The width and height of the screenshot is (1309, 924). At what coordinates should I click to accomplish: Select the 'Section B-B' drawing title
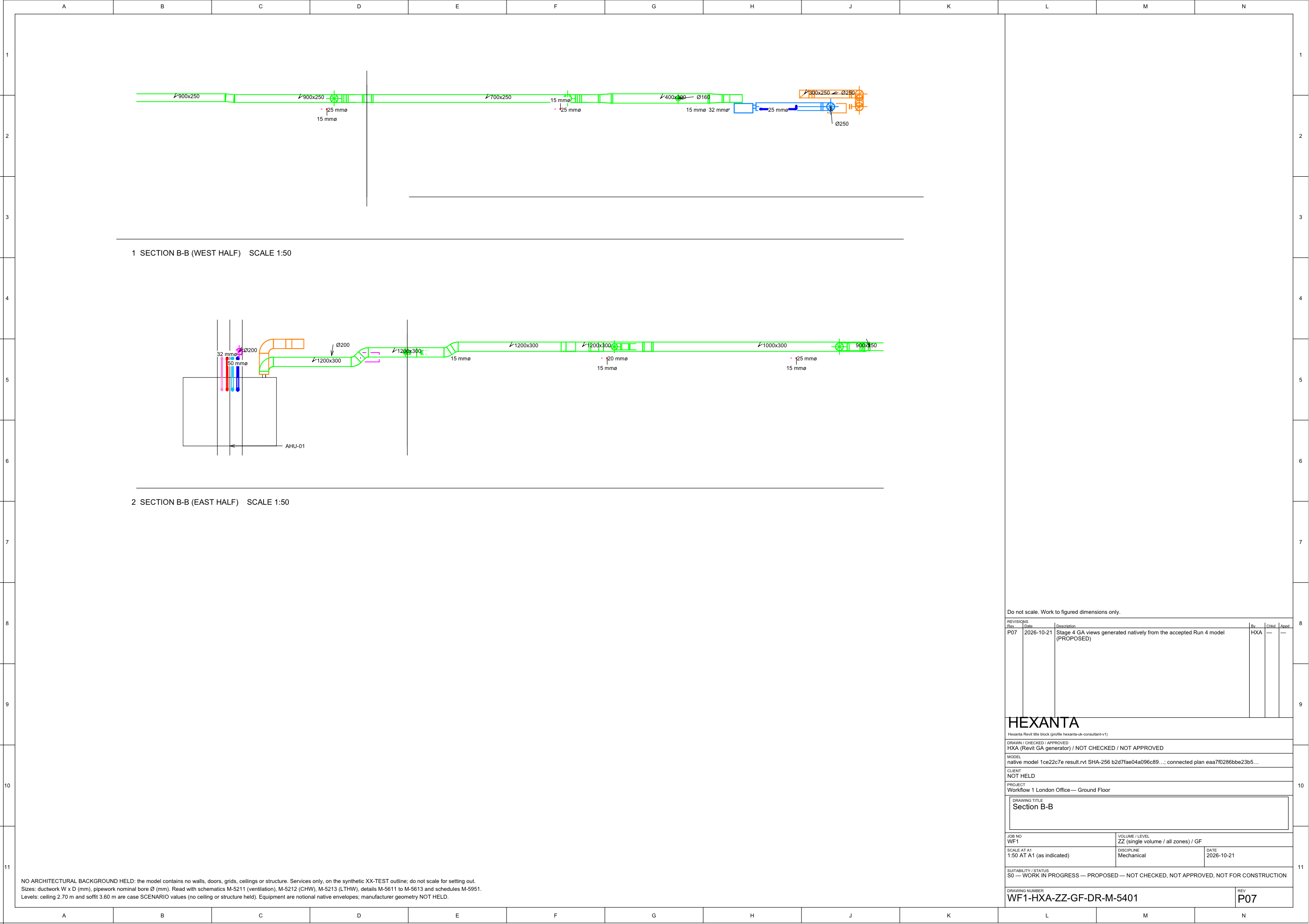pyautogui.click(x=1032, y=807)
